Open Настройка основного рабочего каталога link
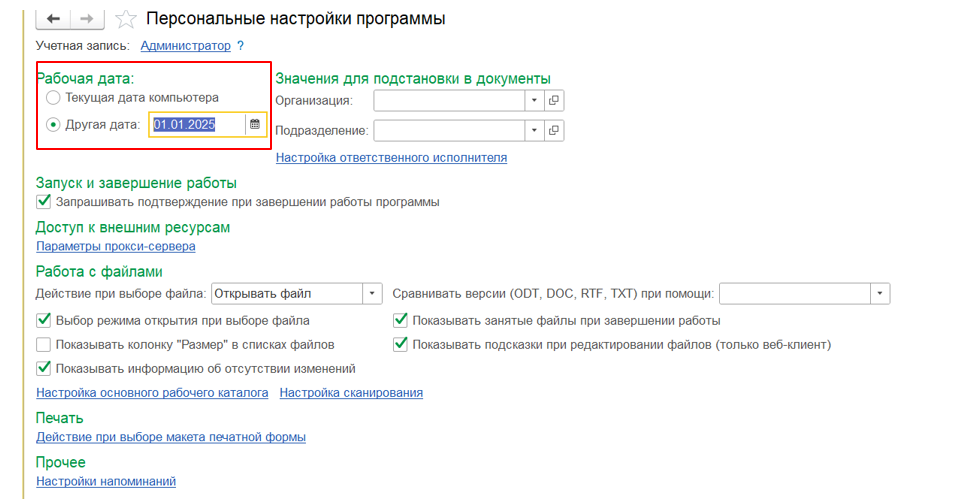Image resolution: width=959 pixels, height=499 pixels. click(x=152, y=393)
